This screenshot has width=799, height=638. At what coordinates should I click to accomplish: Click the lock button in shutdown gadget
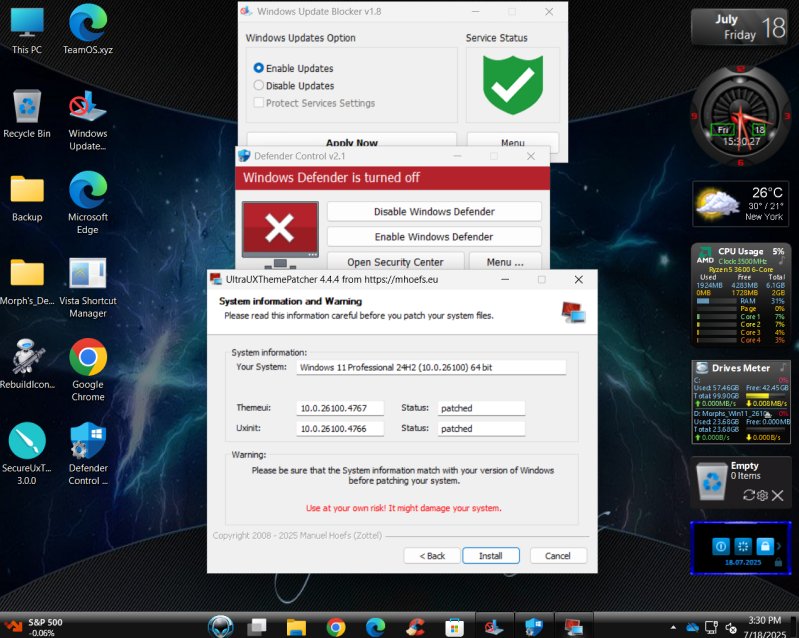click(765, 546)
